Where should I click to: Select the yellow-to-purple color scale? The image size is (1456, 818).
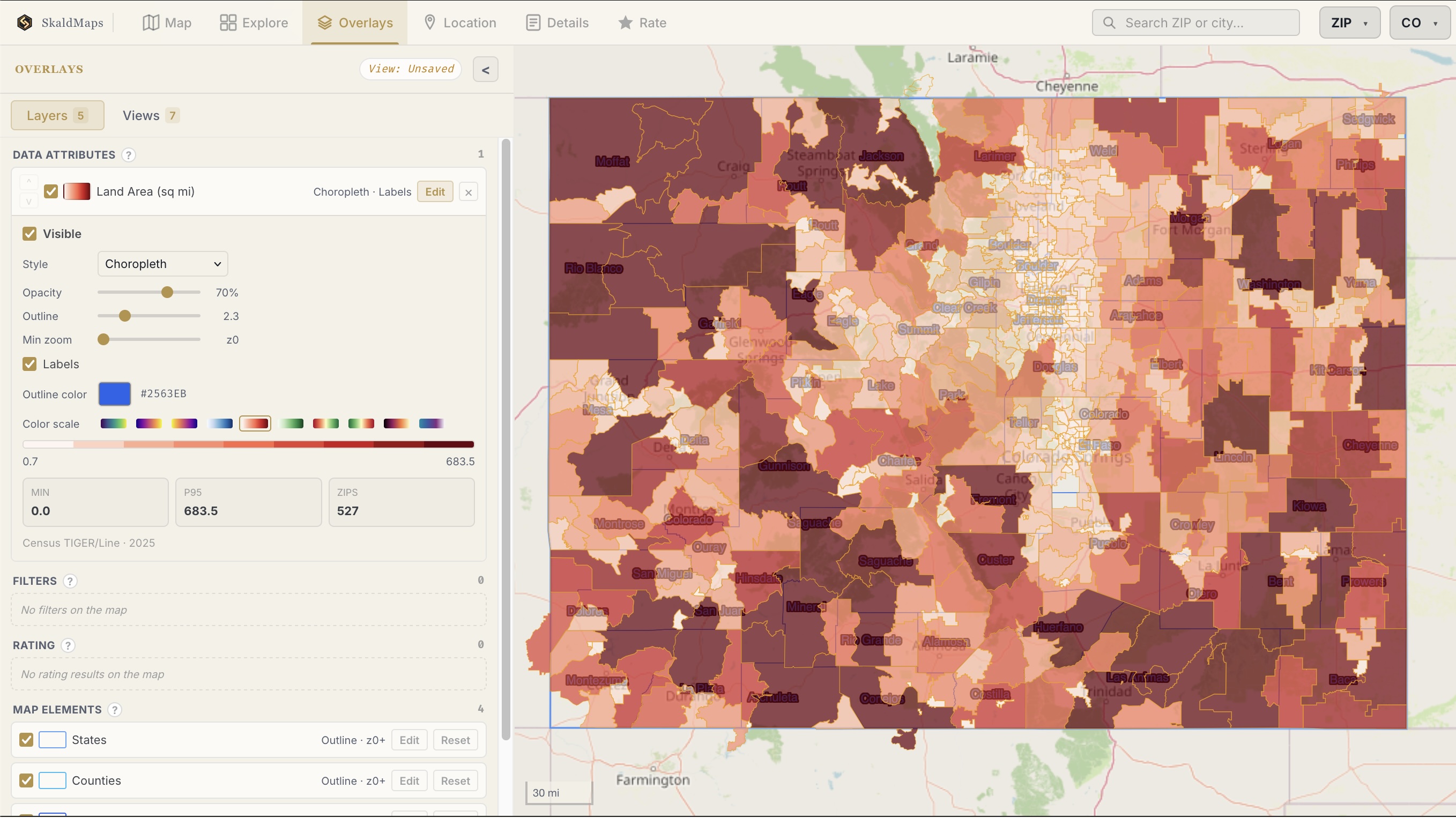click(184, 423)
